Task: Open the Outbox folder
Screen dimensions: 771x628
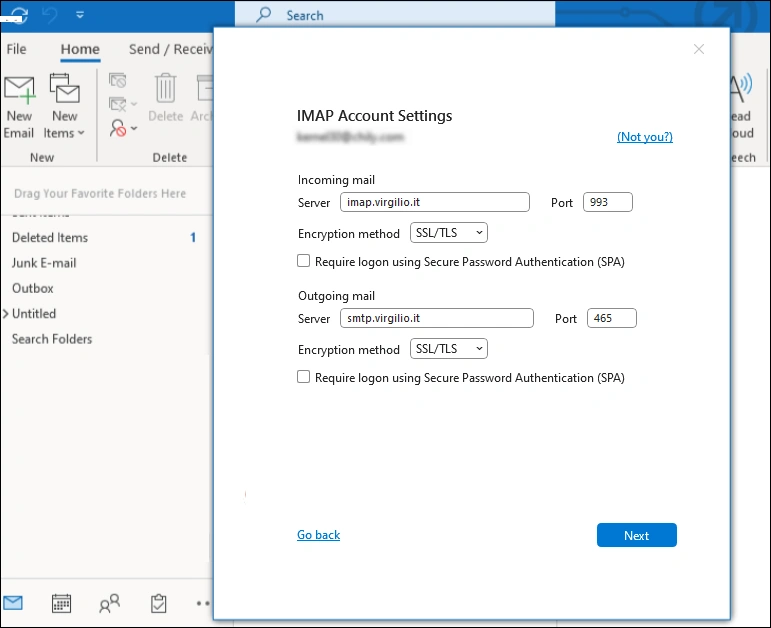Action: point(32,288)
